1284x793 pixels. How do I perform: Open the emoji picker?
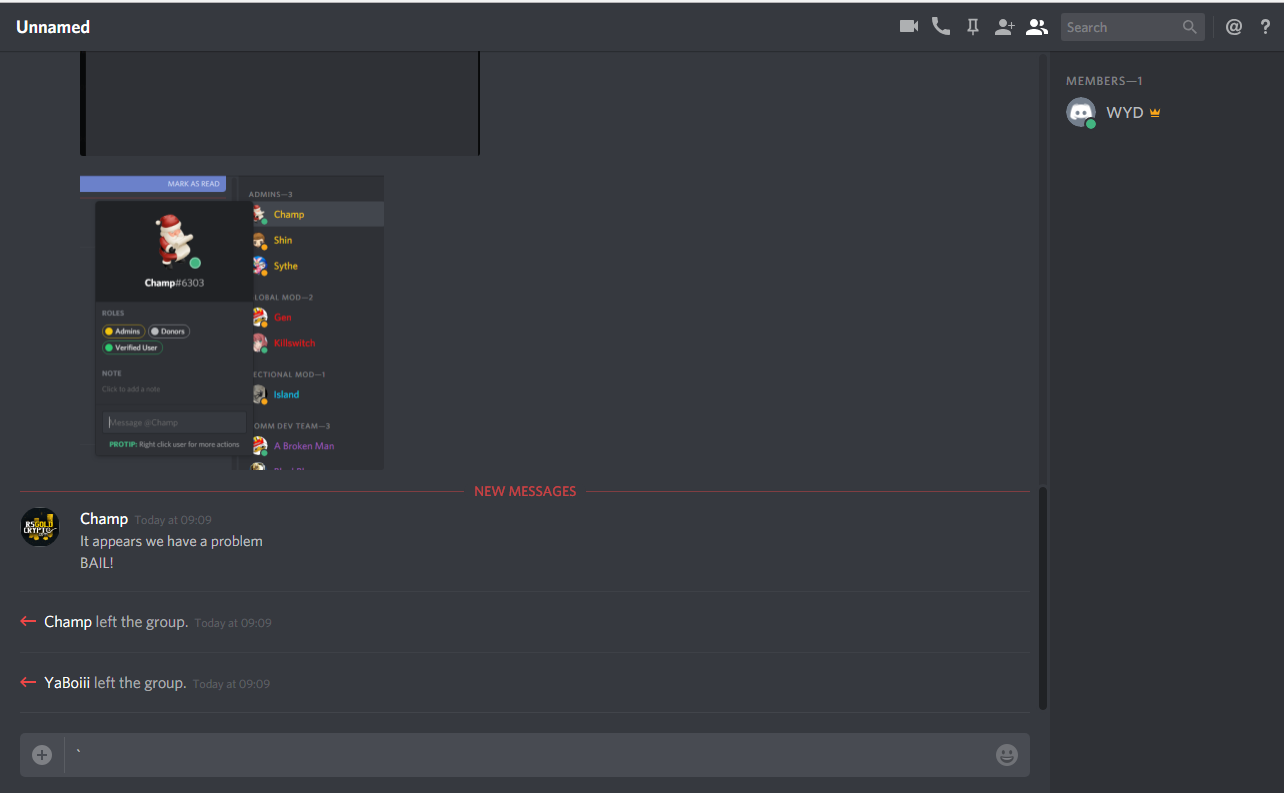[x=1007, y=755]
